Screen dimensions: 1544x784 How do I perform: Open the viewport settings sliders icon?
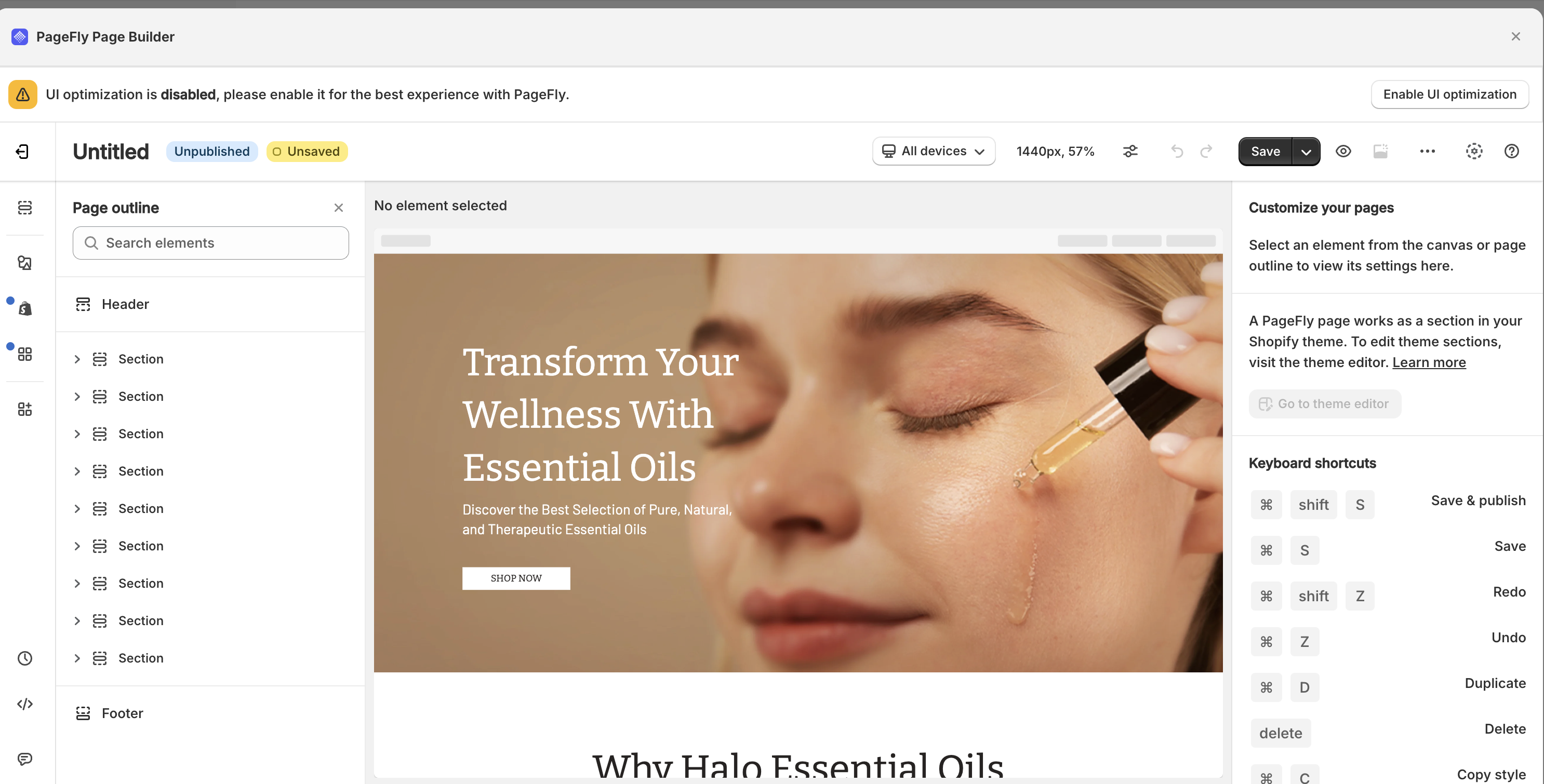[1130, 152]
